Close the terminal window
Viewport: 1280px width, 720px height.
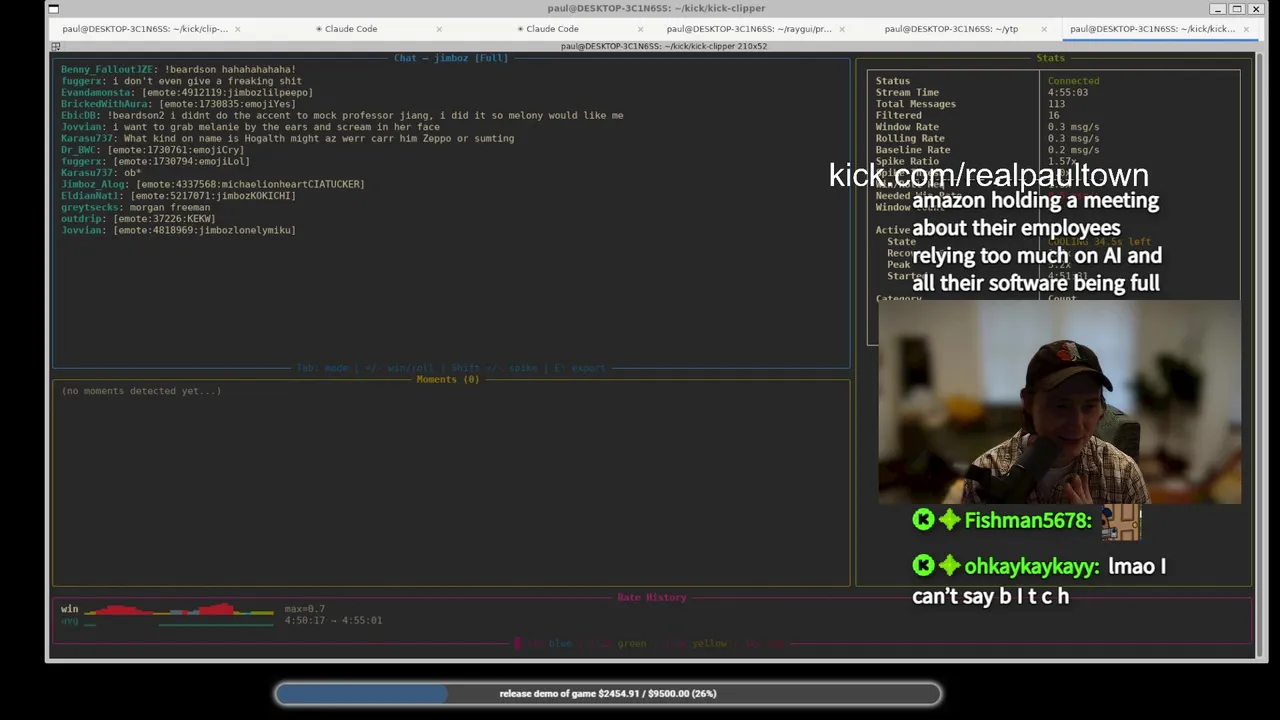click(x=1256, y=9)
